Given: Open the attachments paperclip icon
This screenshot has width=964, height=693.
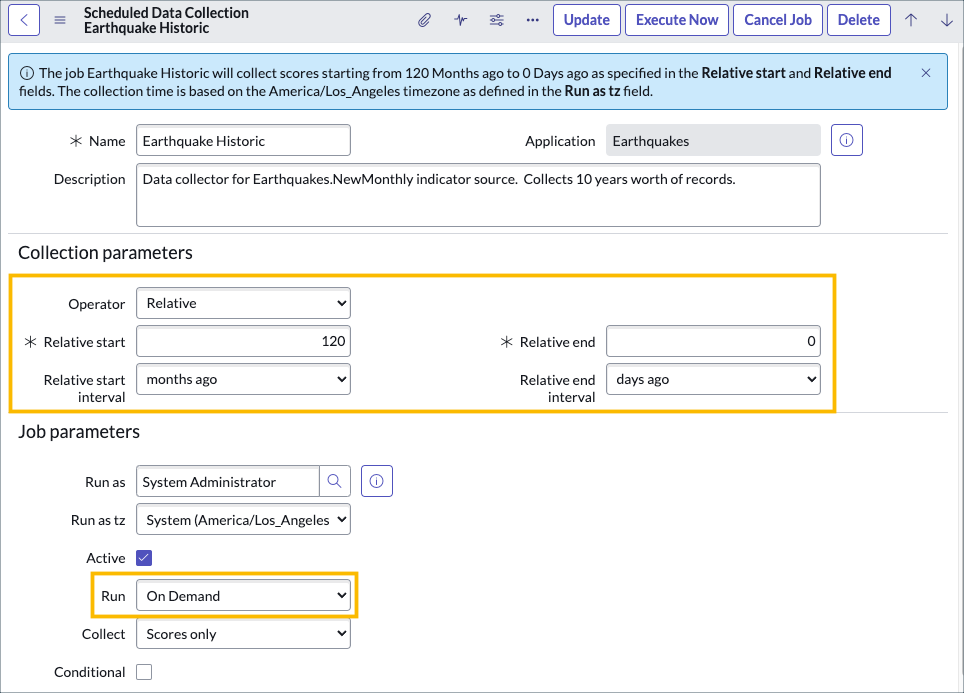Looking at the screenshot, I should [x=424, y=19].
